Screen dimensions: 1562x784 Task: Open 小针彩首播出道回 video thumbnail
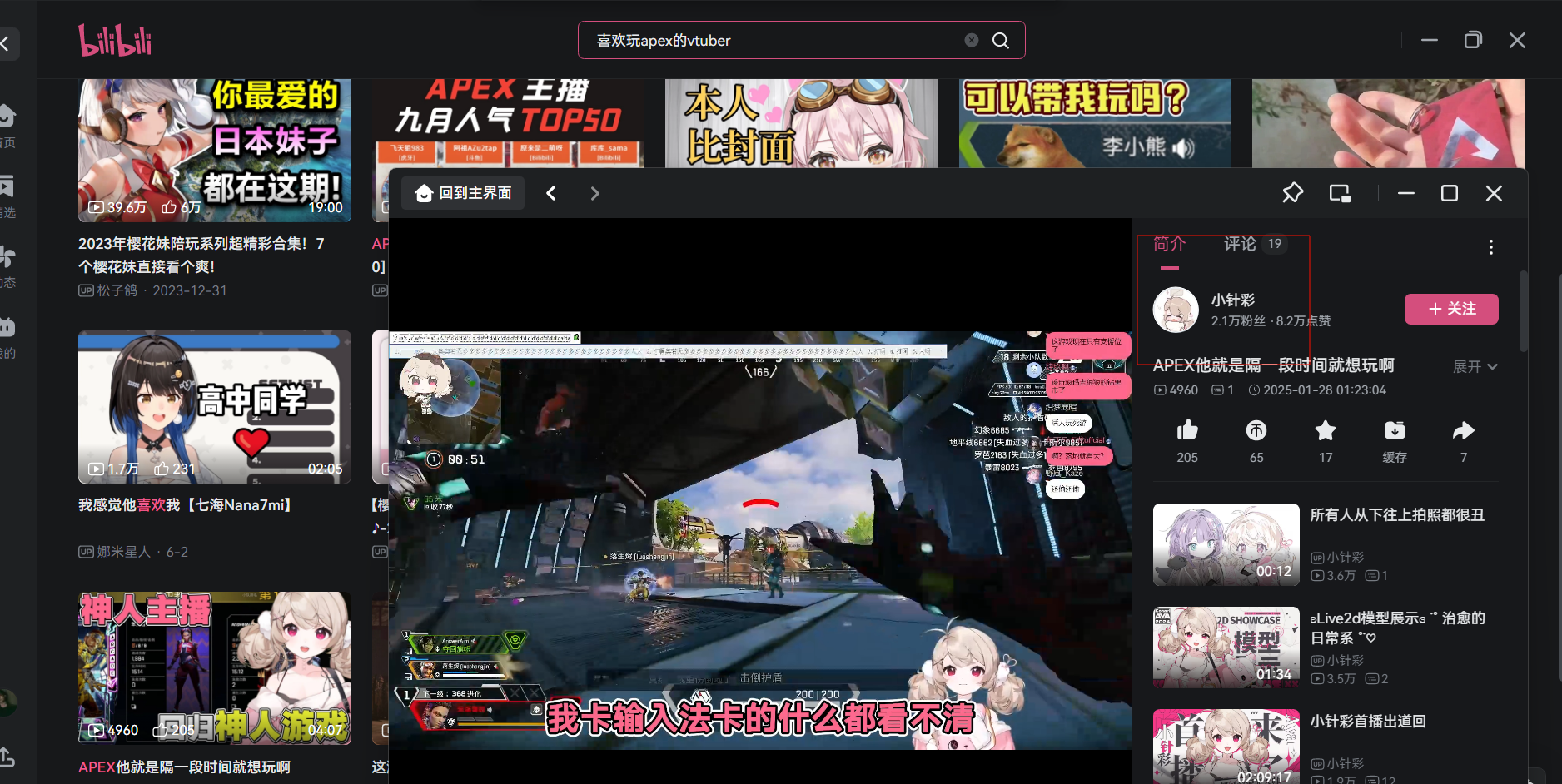[x=1226, y=747]
